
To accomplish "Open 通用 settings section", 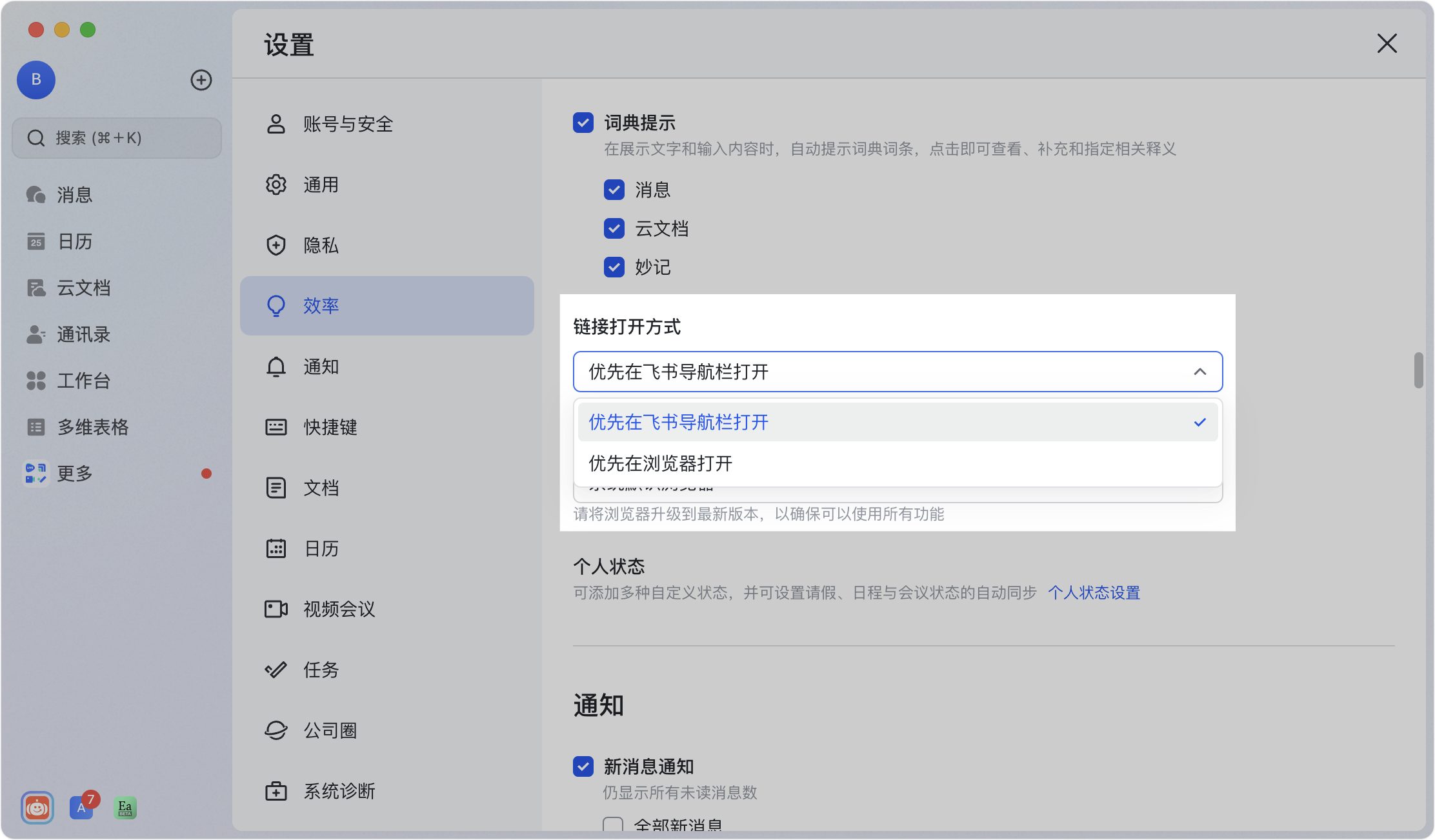I will pyautogui.click(x=387, y=185).
